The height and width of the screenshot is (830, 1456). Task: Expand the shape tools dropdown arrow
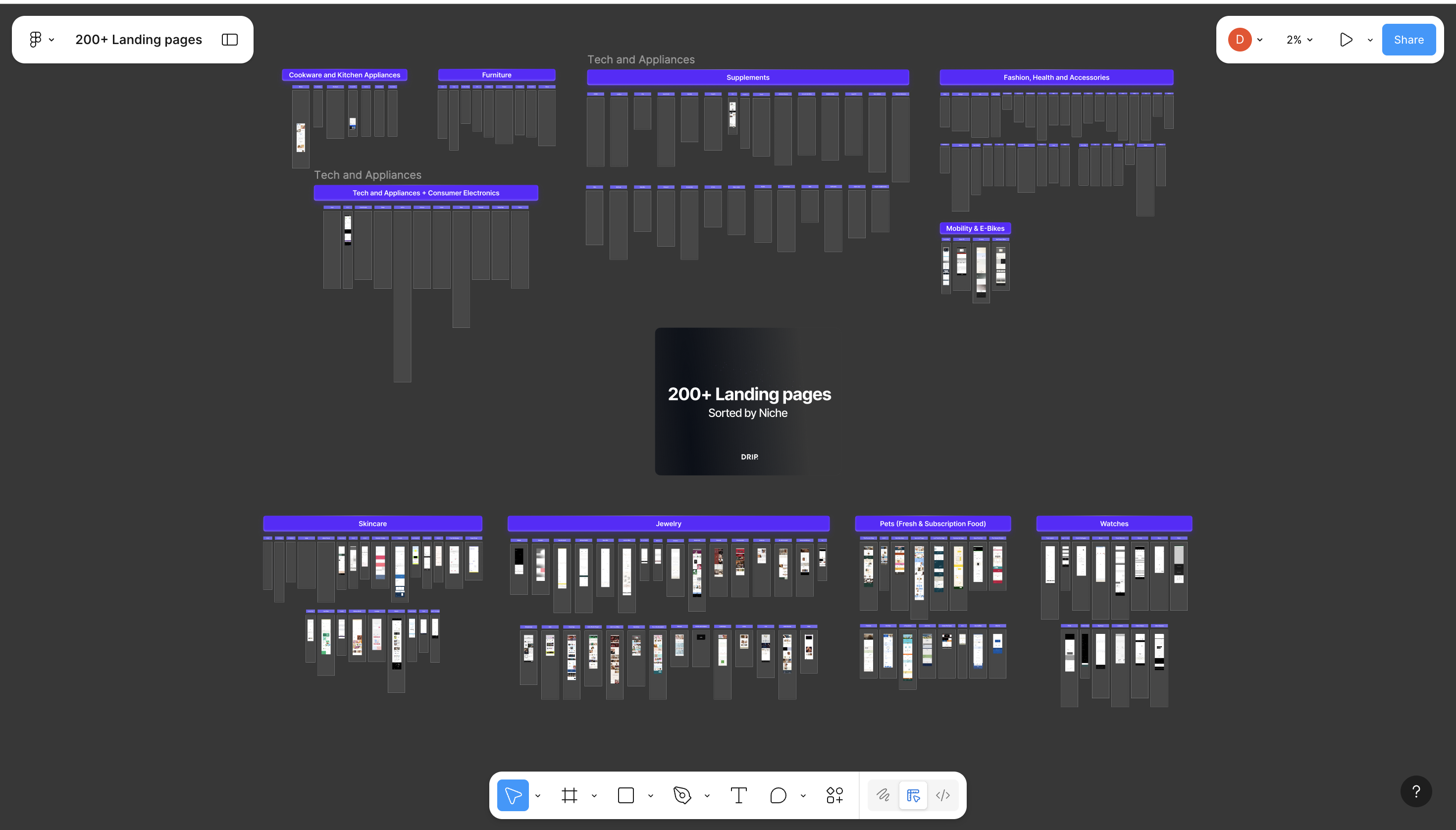coord(650,796)
